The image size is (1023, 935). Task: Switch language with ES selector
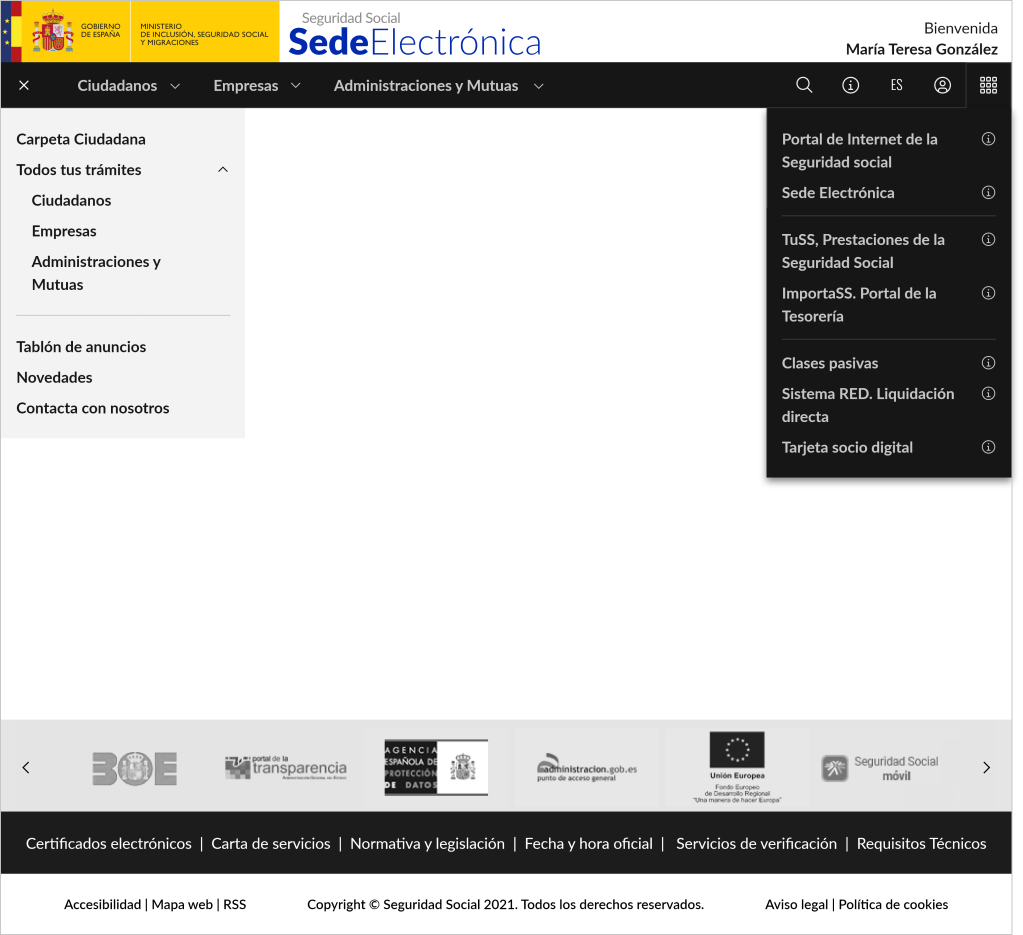click(896, 85)
